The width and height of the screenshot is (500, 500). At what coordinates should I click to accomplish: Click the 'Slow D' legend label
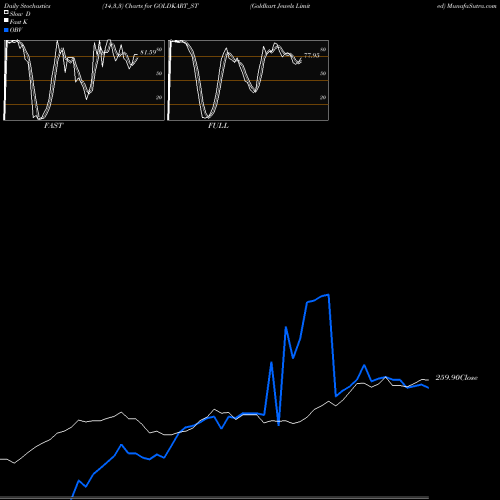tap(20, 14)
